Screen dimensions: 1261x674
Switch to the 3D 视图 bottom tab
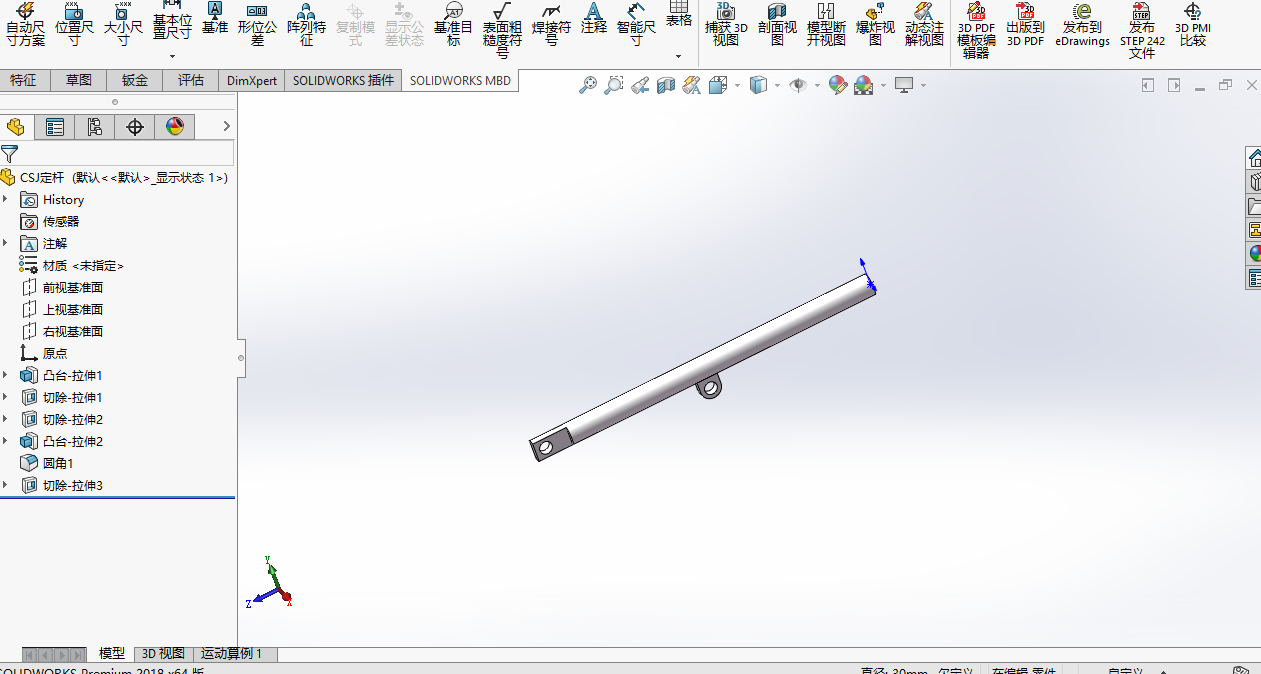pyautogui.click(x=163, y=653)
